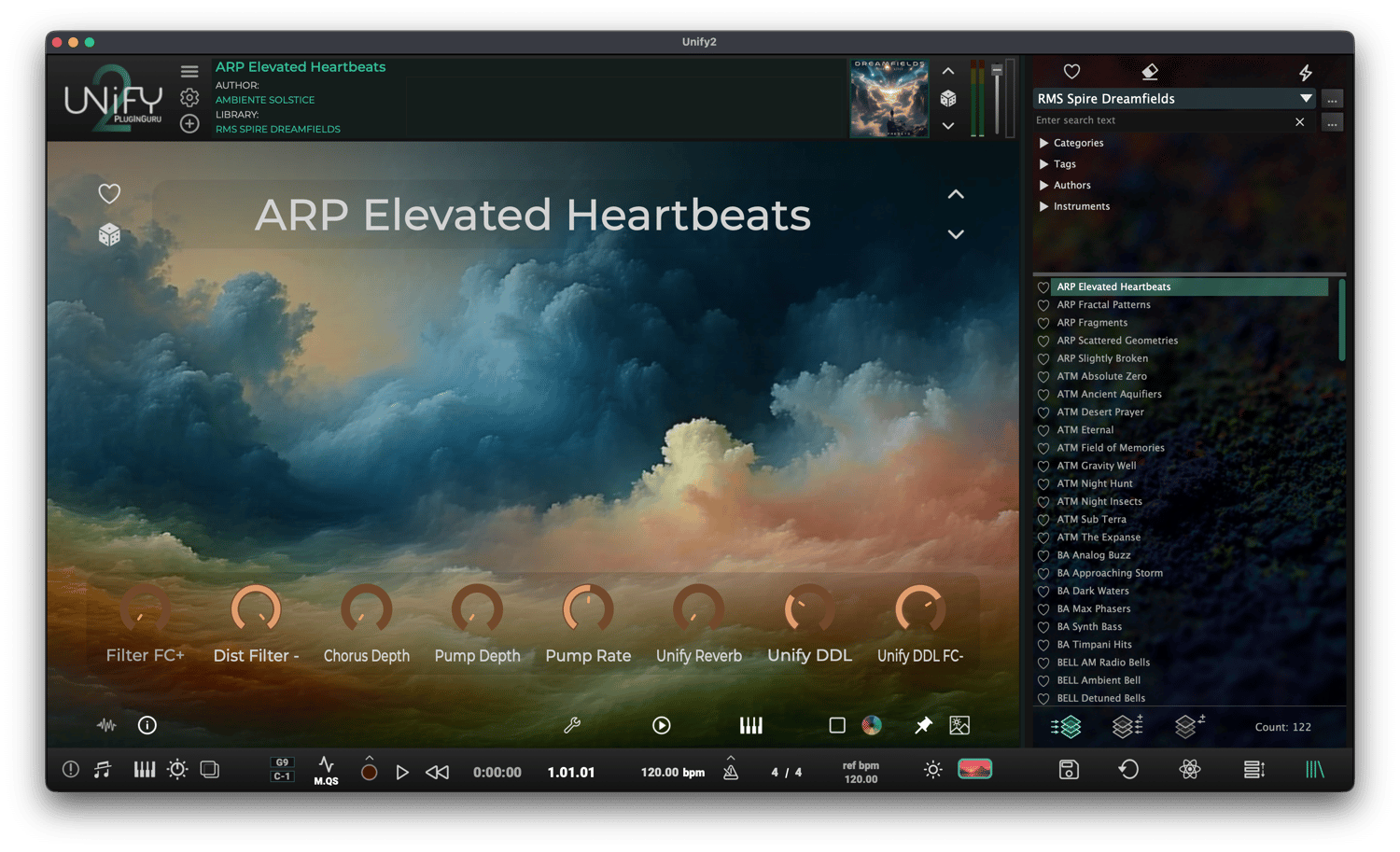Viewport: 1400px width, 852px height.
Task: Start playback with the transport play triangle
Action: [x=402, y=772]
